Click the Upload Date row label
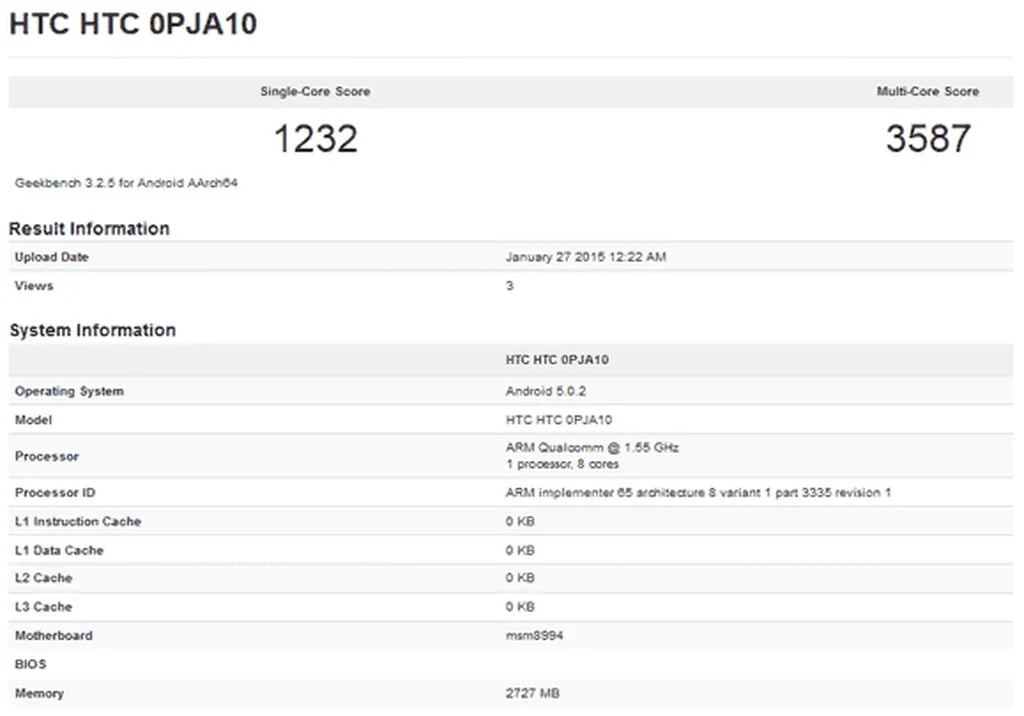Screen dimensions: 1024x716 (52, 257)
